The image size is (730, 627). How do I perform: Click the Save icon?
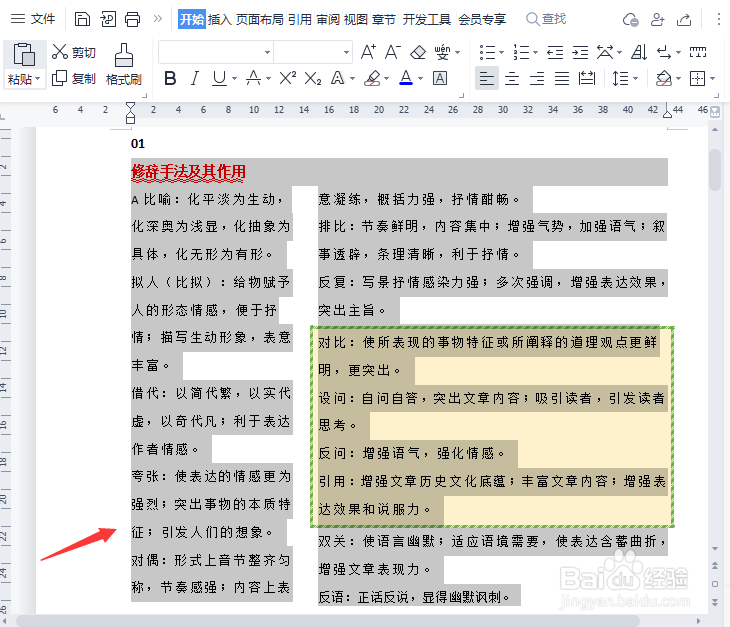pyautogui.click(x=82, y=19)
